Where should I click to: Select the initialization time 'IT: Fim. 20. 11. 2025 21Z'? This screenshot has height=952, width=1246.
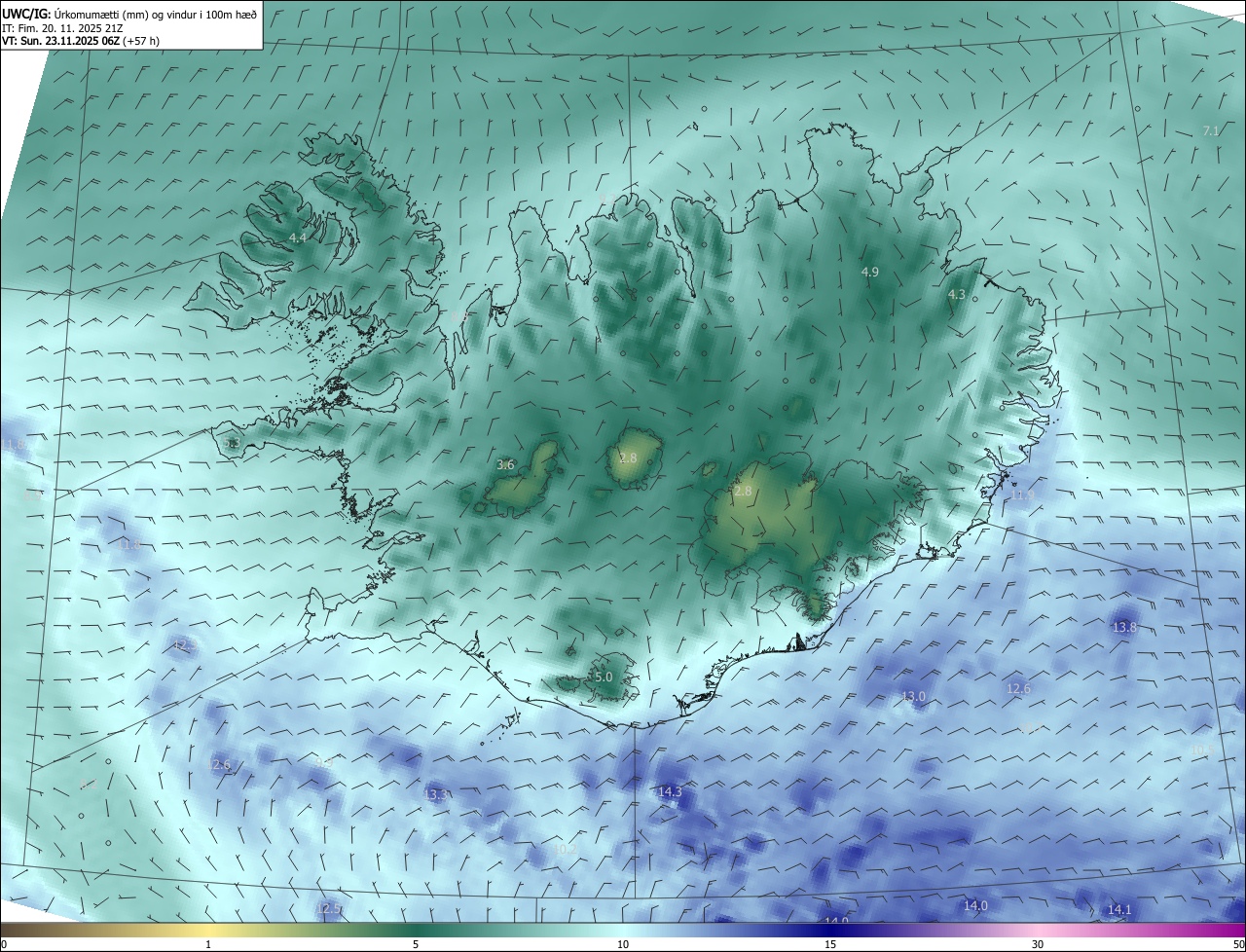(x=64, y=27)
